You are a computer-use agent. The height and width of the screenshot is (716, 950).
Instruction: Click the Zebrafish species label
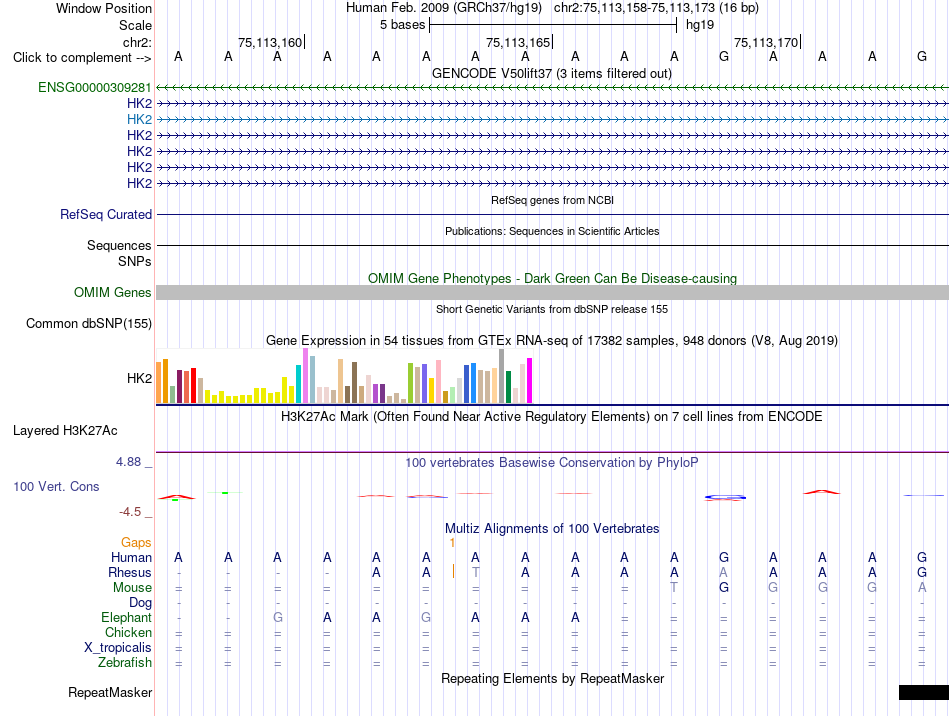click(x=125, y=662)
